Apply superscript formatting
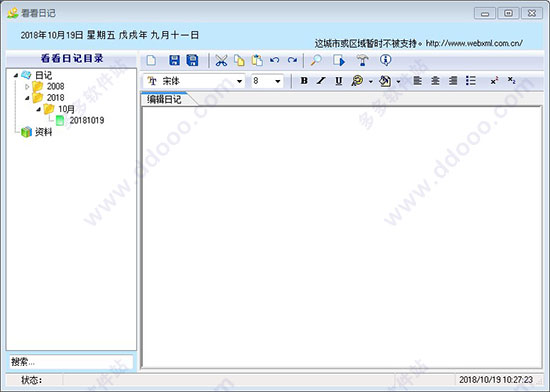 [494, 81]
